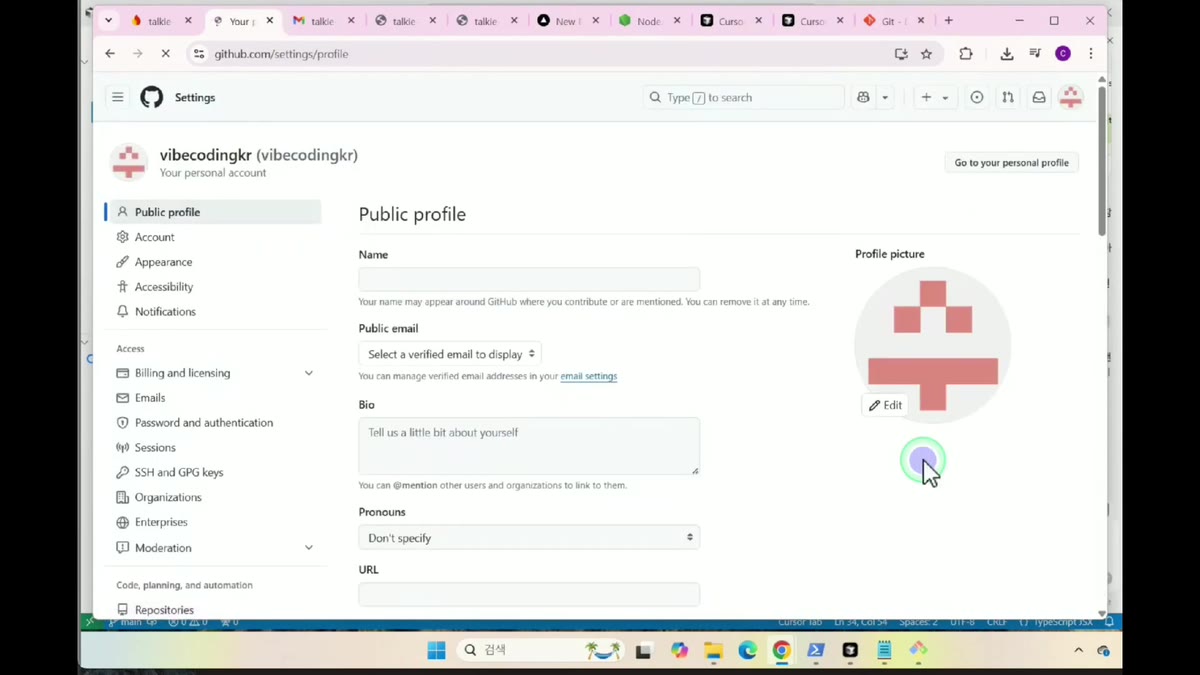Open File Explorer from the taskbar

click(713, 651)
